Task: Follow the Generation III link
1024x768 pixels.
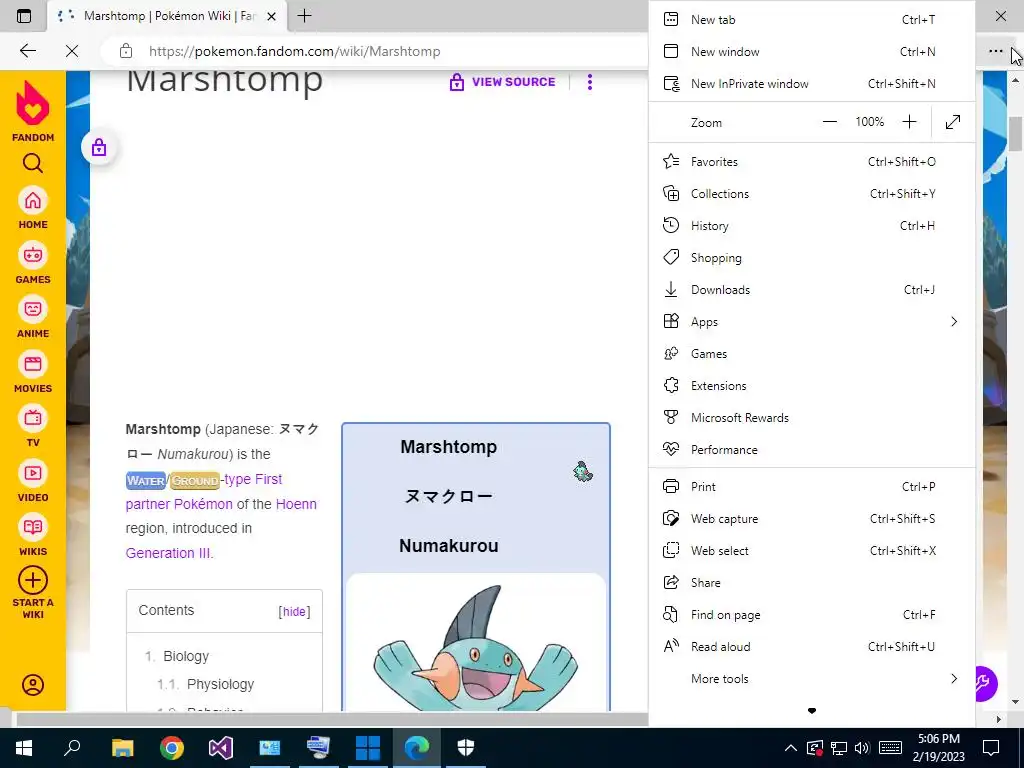Action: click(x=169, y=553)
